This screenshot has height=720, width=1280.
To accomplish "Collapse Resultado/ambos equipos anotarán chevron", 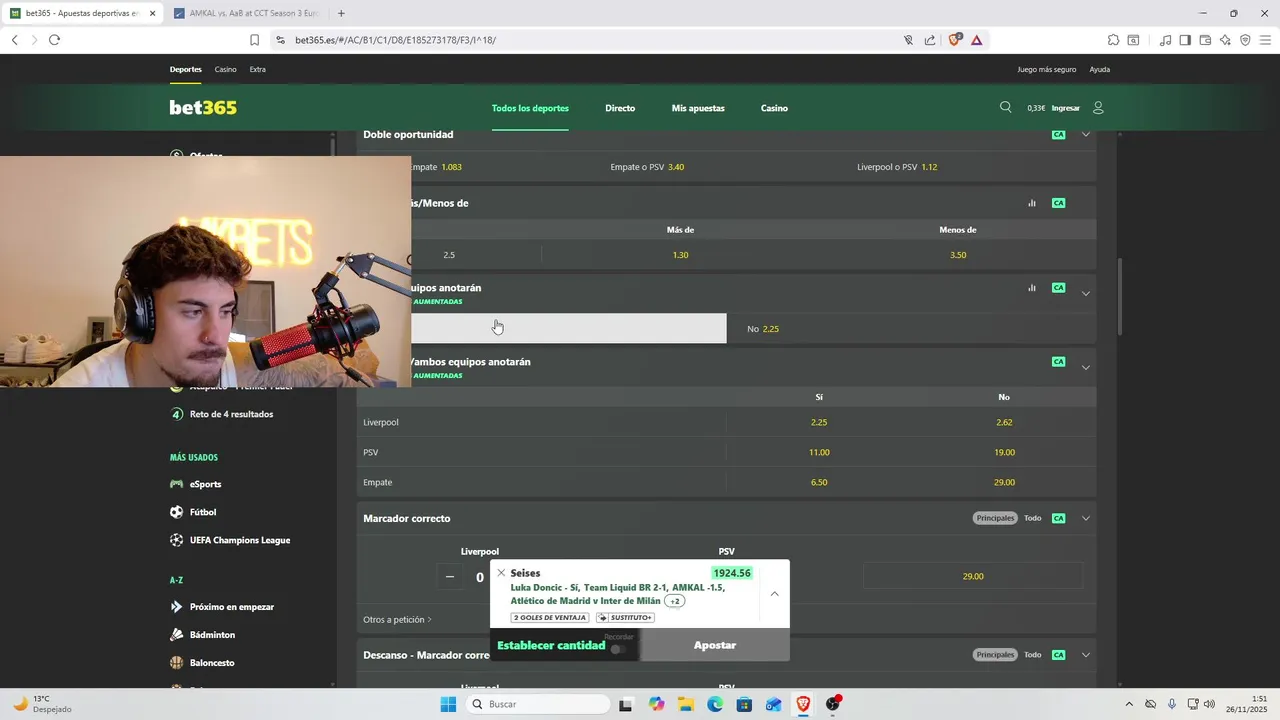I will point(1086,367).
